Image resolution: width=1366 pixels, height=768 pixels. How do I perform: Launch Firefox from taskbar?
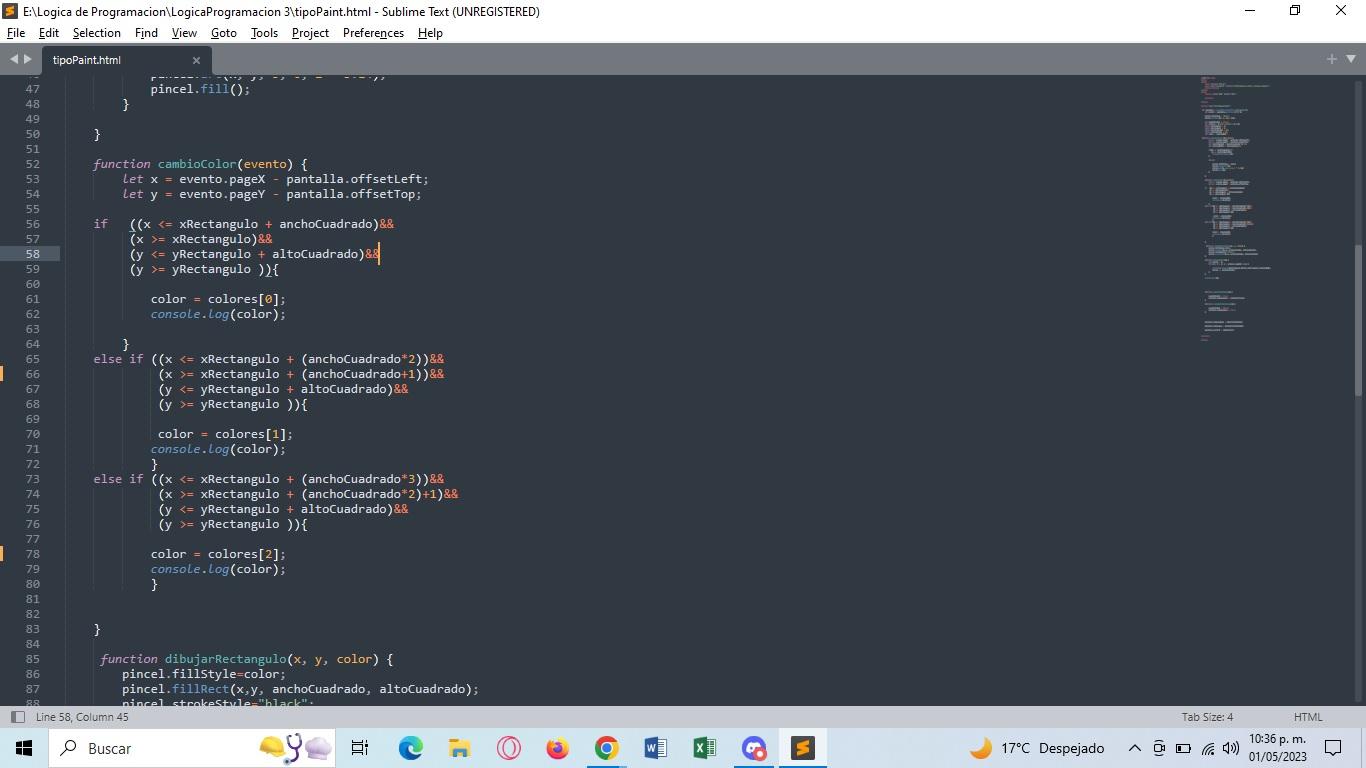click(557, 748)
